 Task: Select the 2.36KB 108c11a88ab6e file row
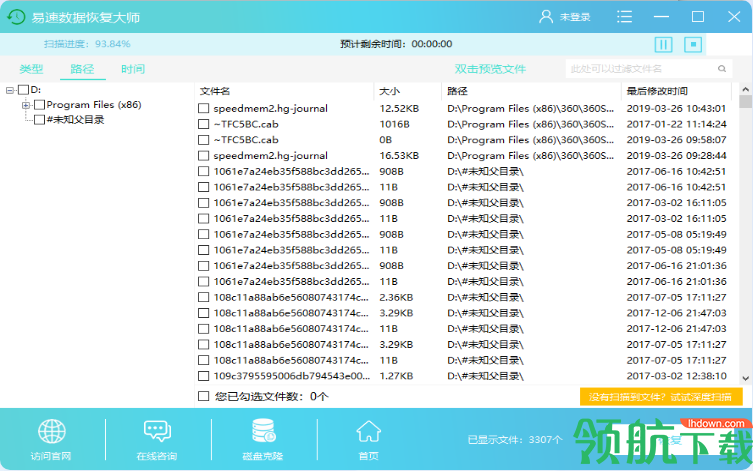(463, 297)
